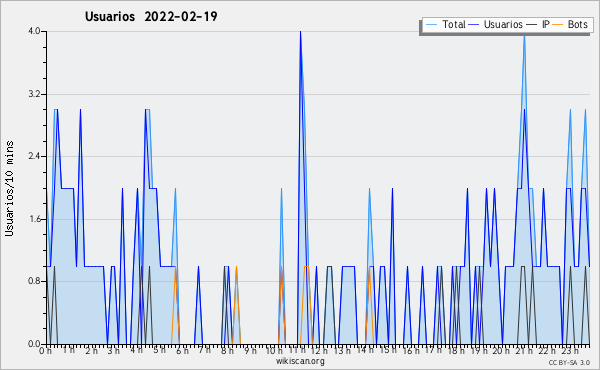Click the '18 h' x-axis label

pos(456,350)
